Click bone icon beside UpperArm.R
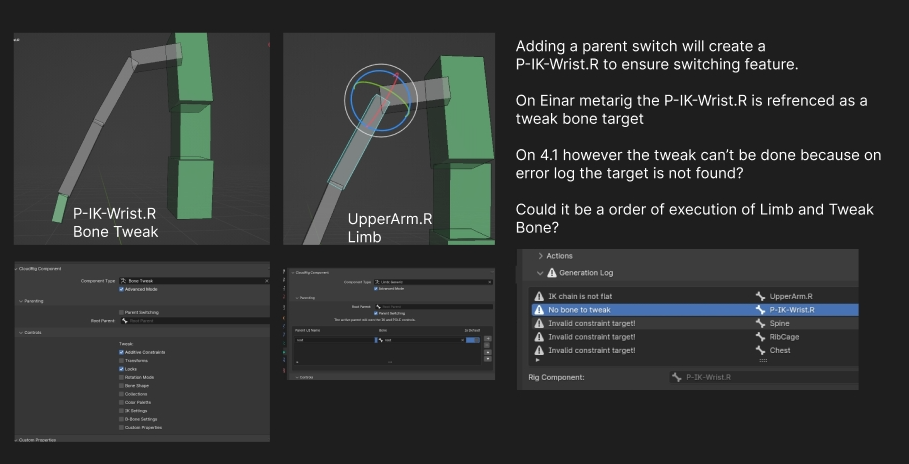The height and width of the screenshot is (464, 909). click(x=761, y=296)
